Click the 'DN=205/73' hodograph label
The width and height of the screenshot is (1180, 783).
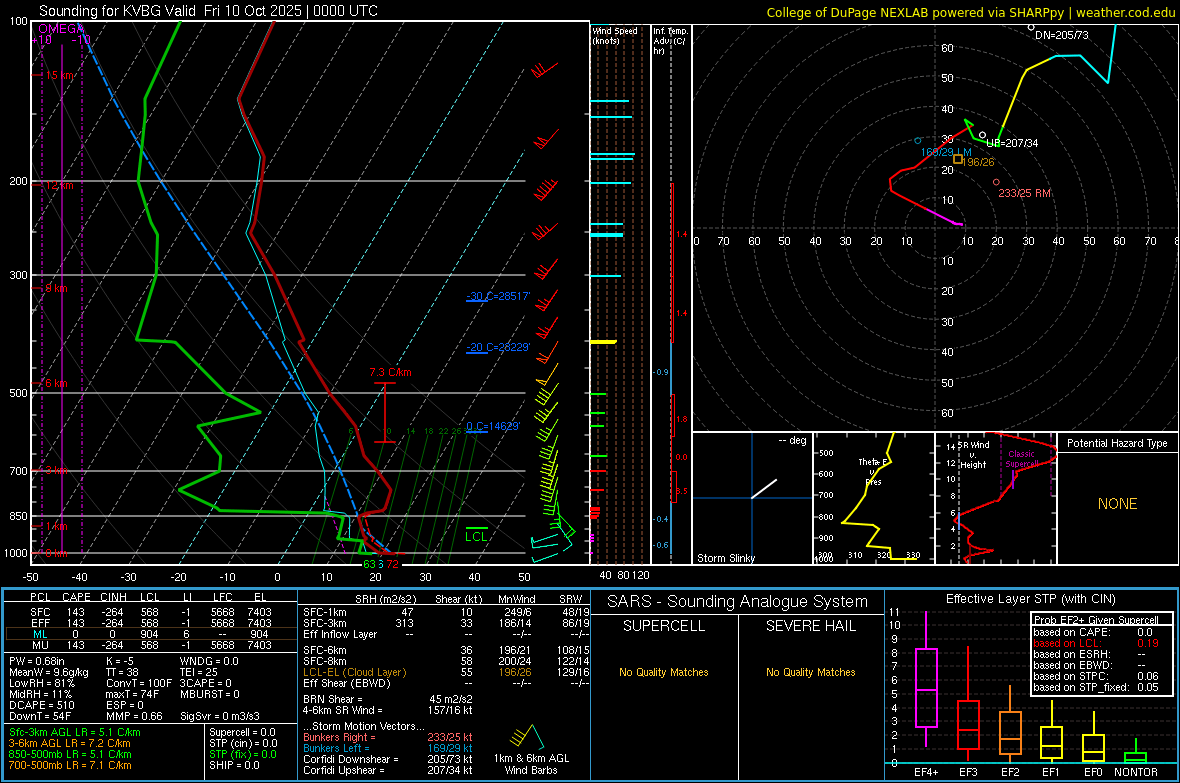(x=1062, y=35)
